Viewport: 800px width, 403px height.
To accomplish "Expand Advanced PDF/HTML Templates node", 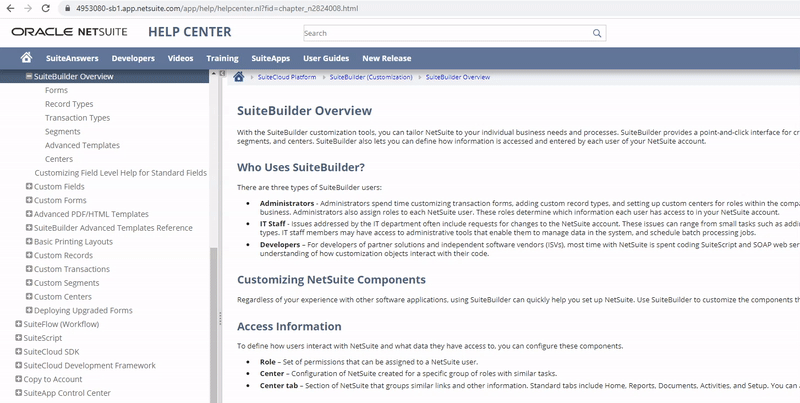I will pos(29,214).
